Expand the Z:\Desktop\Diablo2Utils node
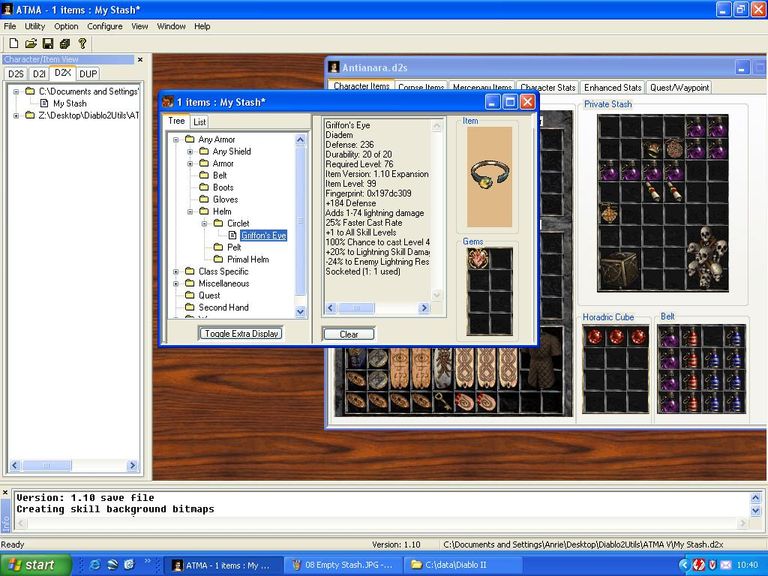Screen dimensions: 768x576 [16, 116]
